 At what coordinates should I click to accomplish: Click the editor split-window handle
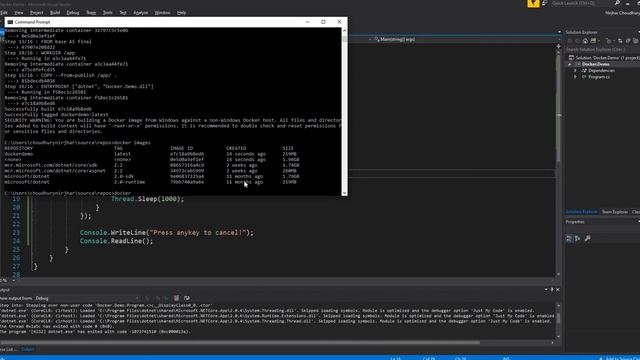tap(558, 46)
